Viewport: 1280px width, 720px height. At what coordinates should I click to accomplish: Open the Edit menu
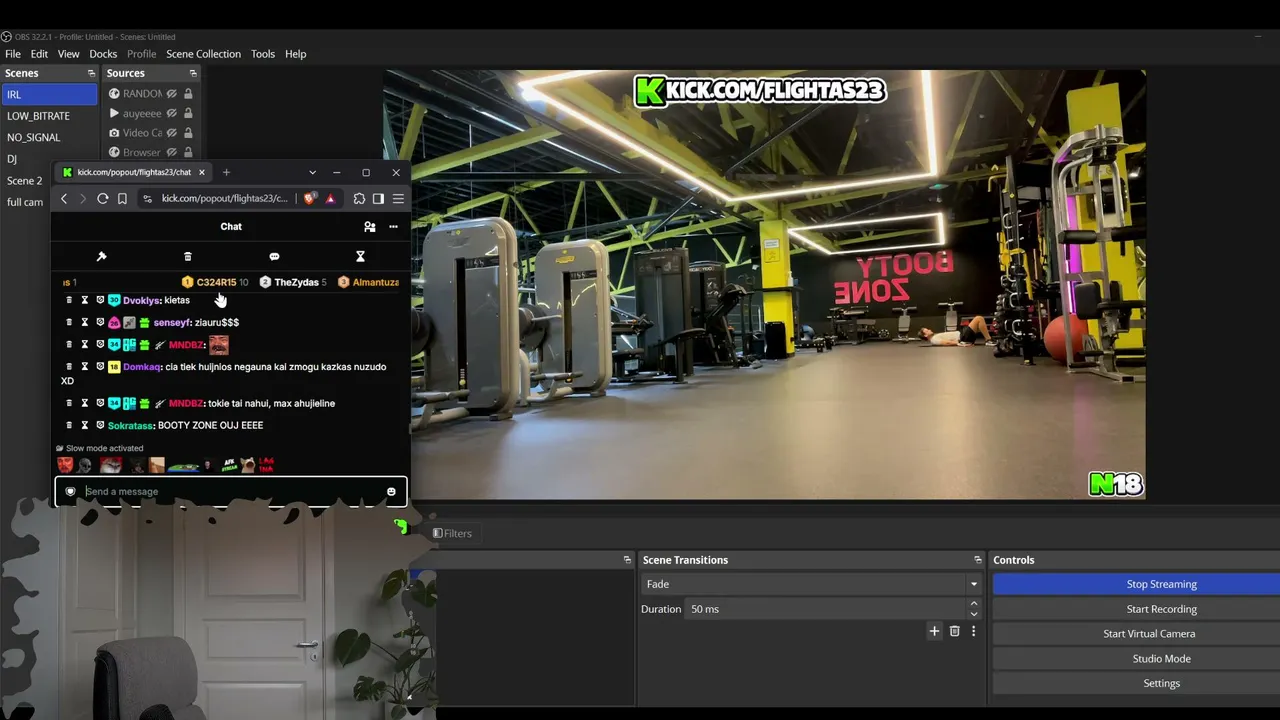tap(39, 54)
